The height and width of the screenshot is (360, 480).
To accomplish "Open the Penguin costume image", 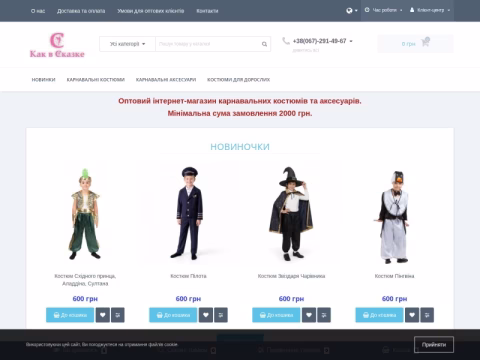I will click(x=393, y=217).
